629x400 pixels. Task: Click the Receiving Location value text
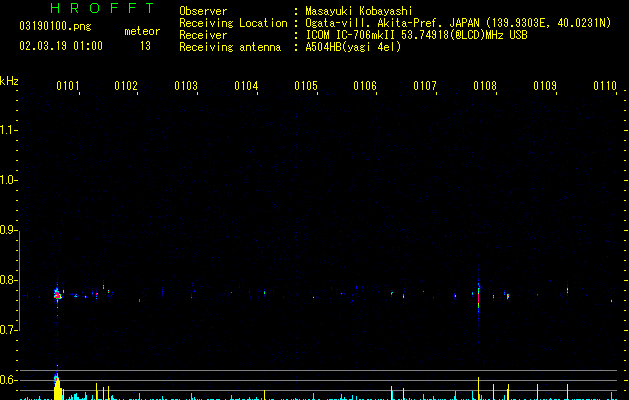(458, 23)
